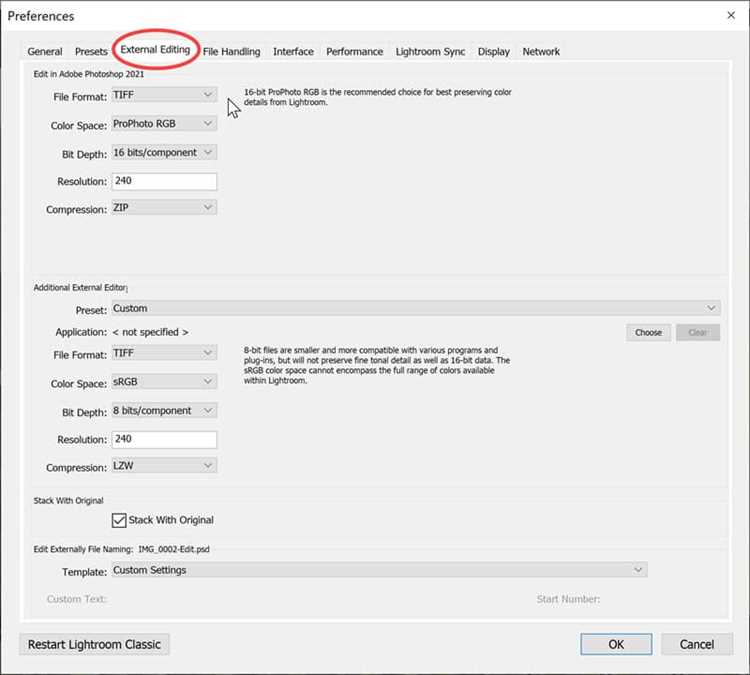Confirm preferences with OK button

(x=616, y=644)
